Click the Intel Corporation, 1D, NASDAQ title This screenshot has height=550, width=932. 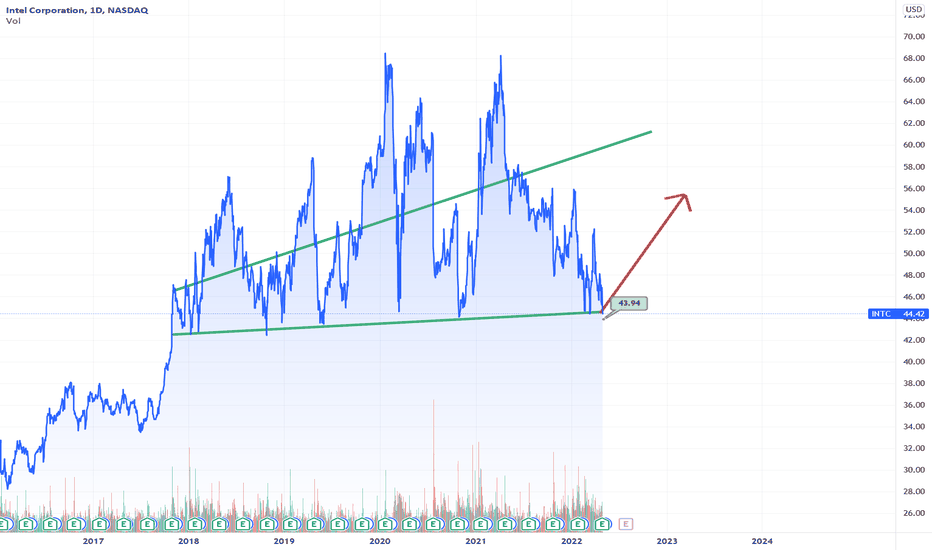click(x=77, y=10)
